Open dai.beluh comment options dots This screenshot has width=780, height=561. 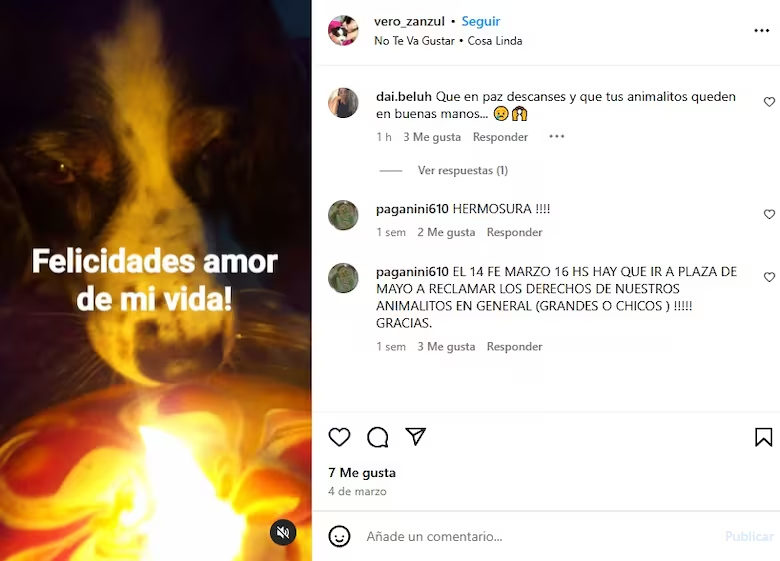pyautogui.click(x=557, y=136)
